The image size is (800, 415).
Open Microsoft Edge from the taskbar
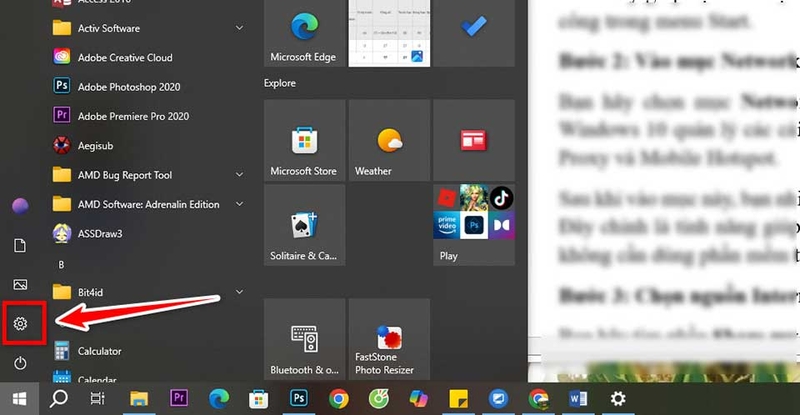tap(218, 399)
